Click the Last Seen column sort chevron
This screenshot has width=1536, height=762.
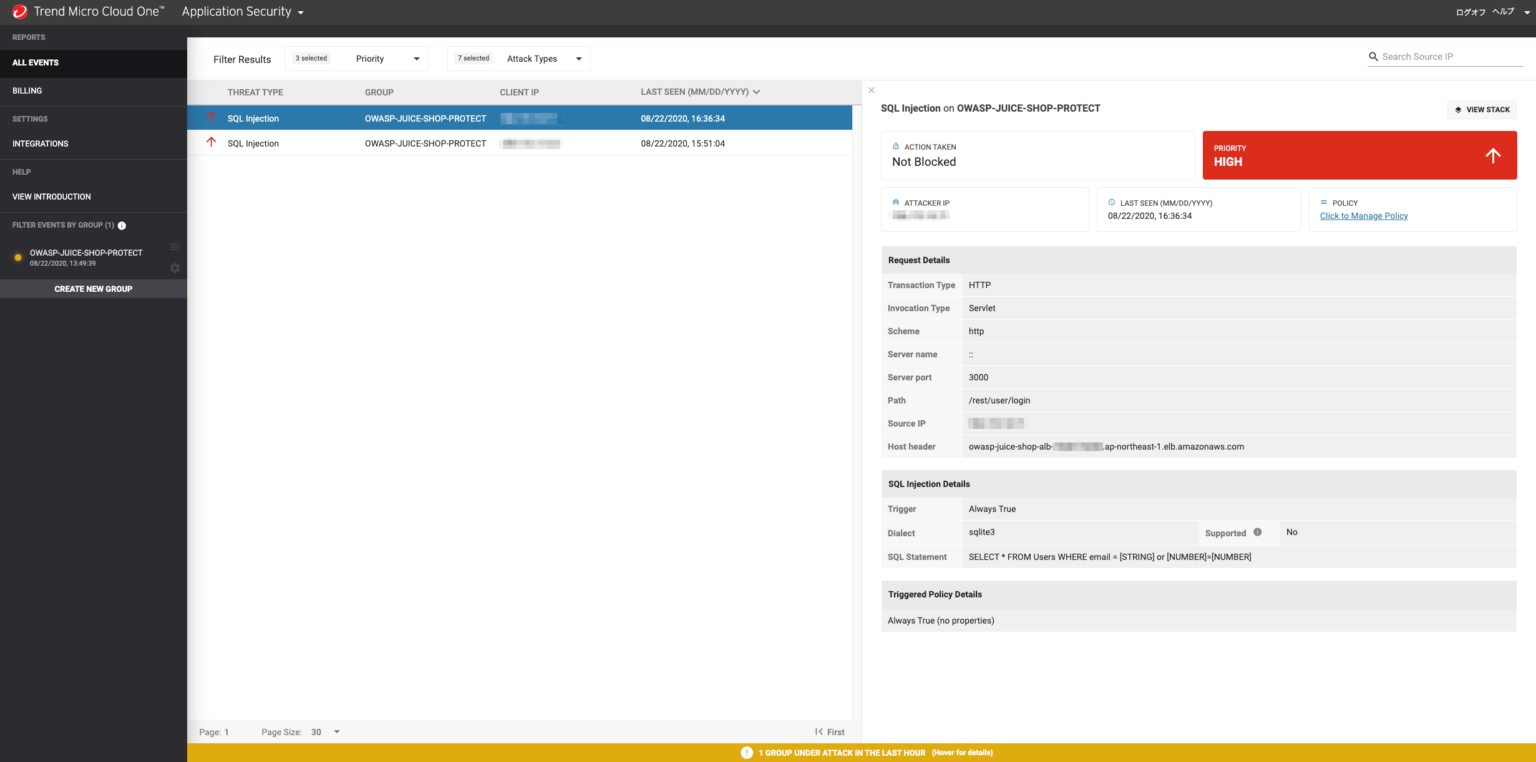(756, 91)
